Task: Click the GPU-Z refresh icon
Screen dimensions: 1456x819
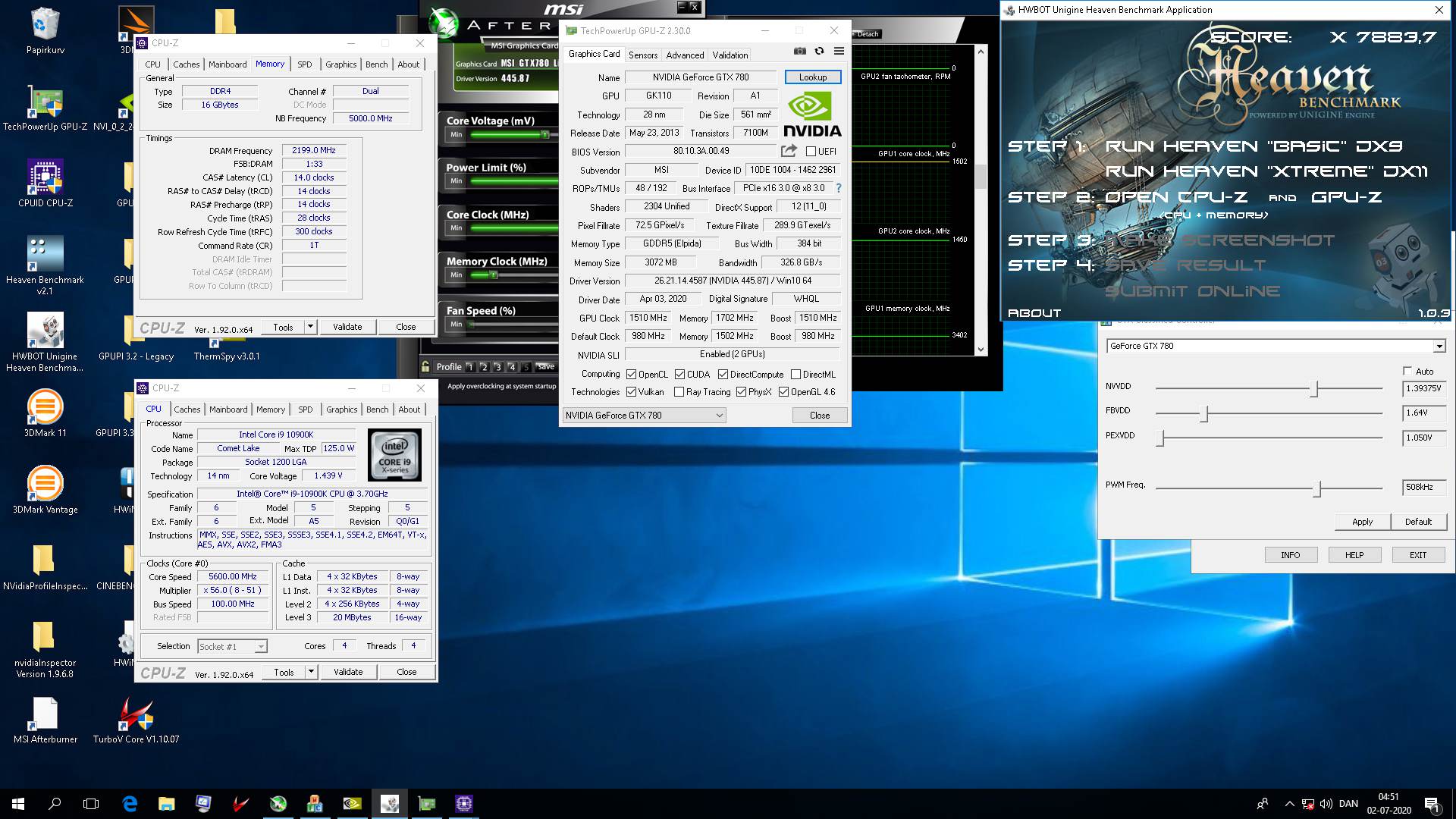Action: pos(819,51)
